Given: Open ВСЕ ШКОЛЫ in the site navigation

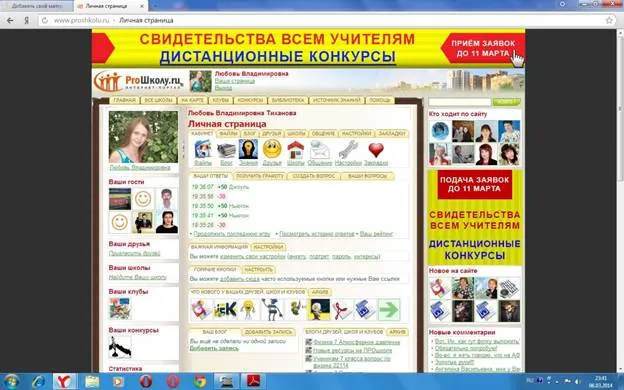Looking at the screenshot, I should pyautogui.click(x=158, y=100).
